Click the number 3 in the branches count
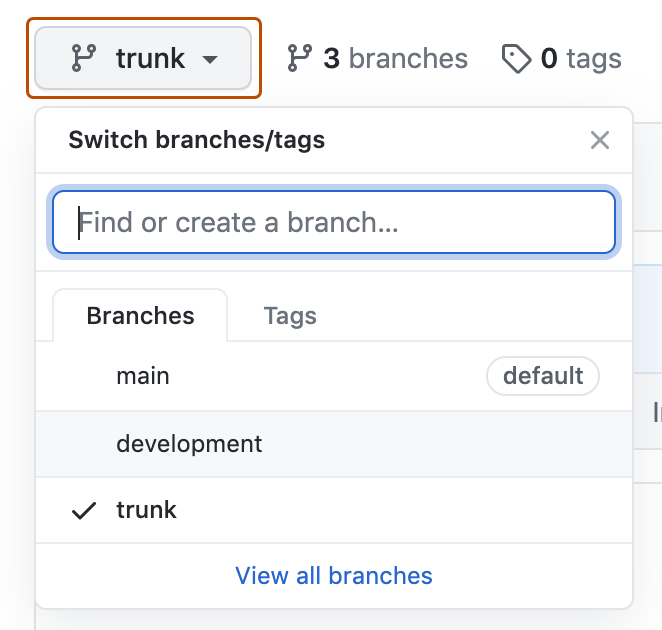Screen dimensions: 662x630 (331, 59)
